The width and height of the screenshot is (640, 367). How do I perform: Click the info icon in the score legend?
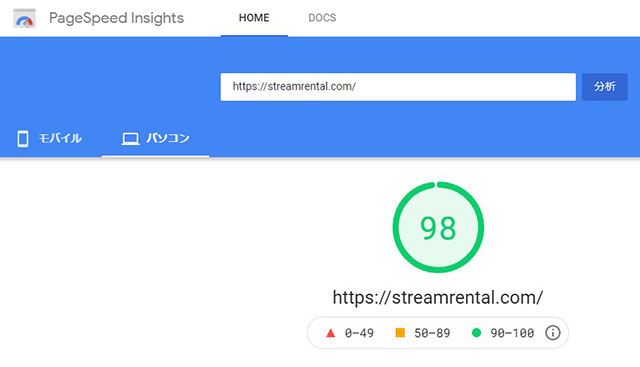pos(553,333)
